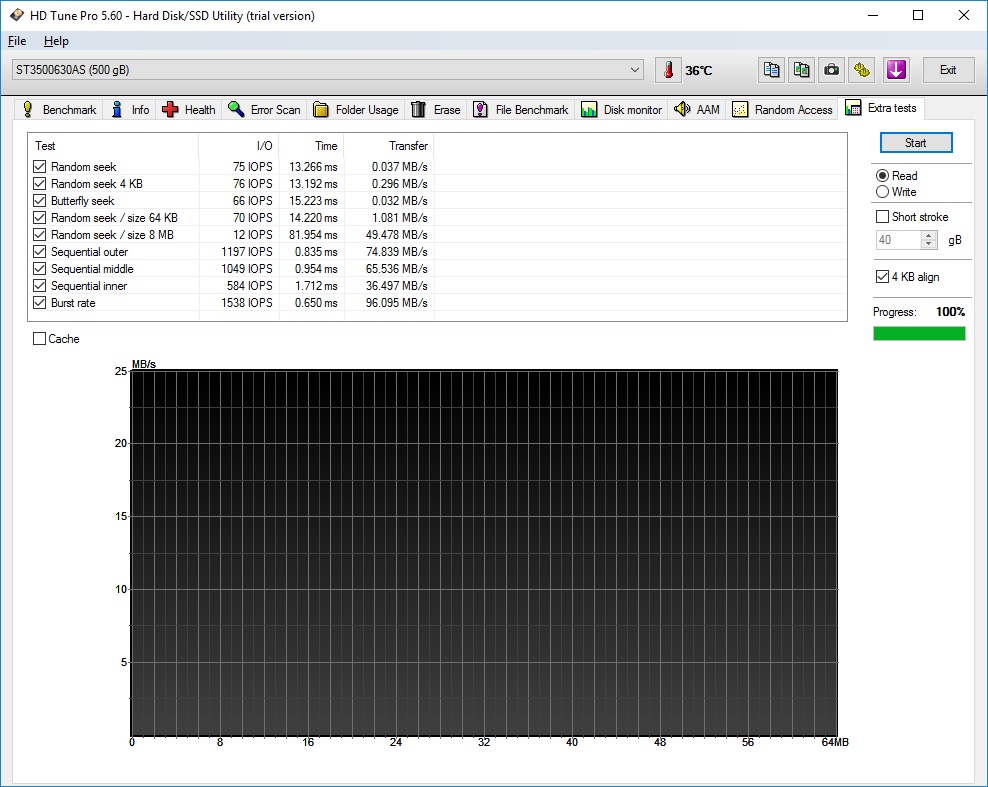Click the thermometer temperature icon
Image resolution: width=988 pixels, height=787 pixels.
[667, 70]
